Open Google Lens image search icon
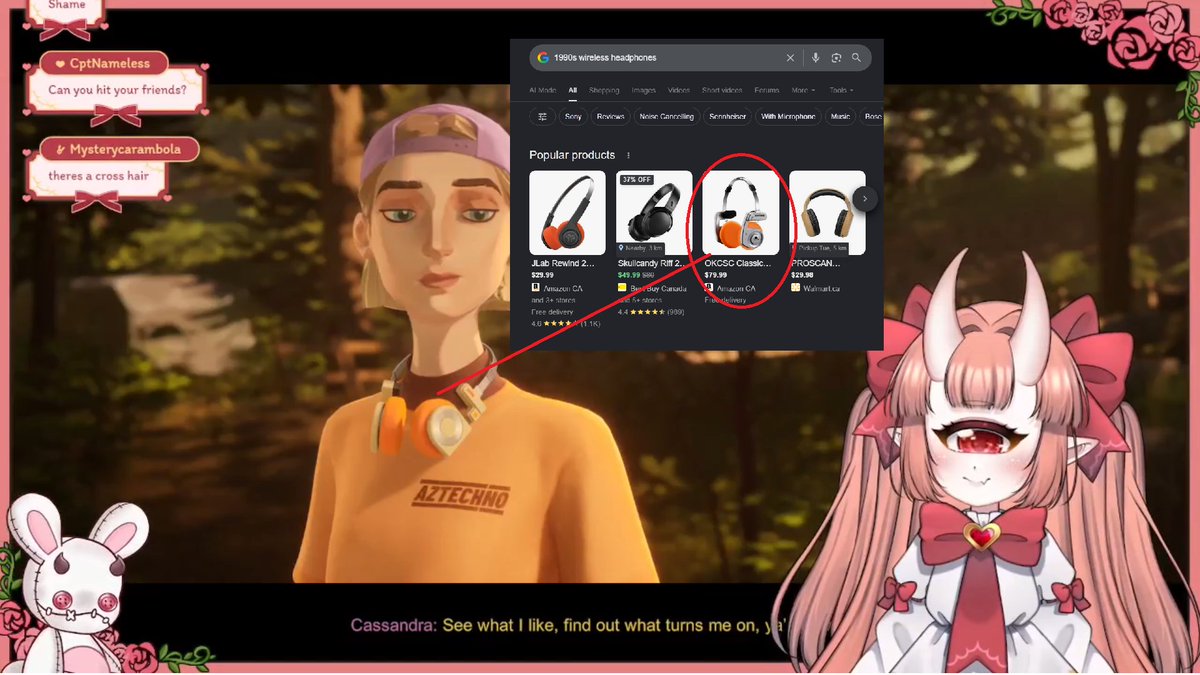 [836, 58]
